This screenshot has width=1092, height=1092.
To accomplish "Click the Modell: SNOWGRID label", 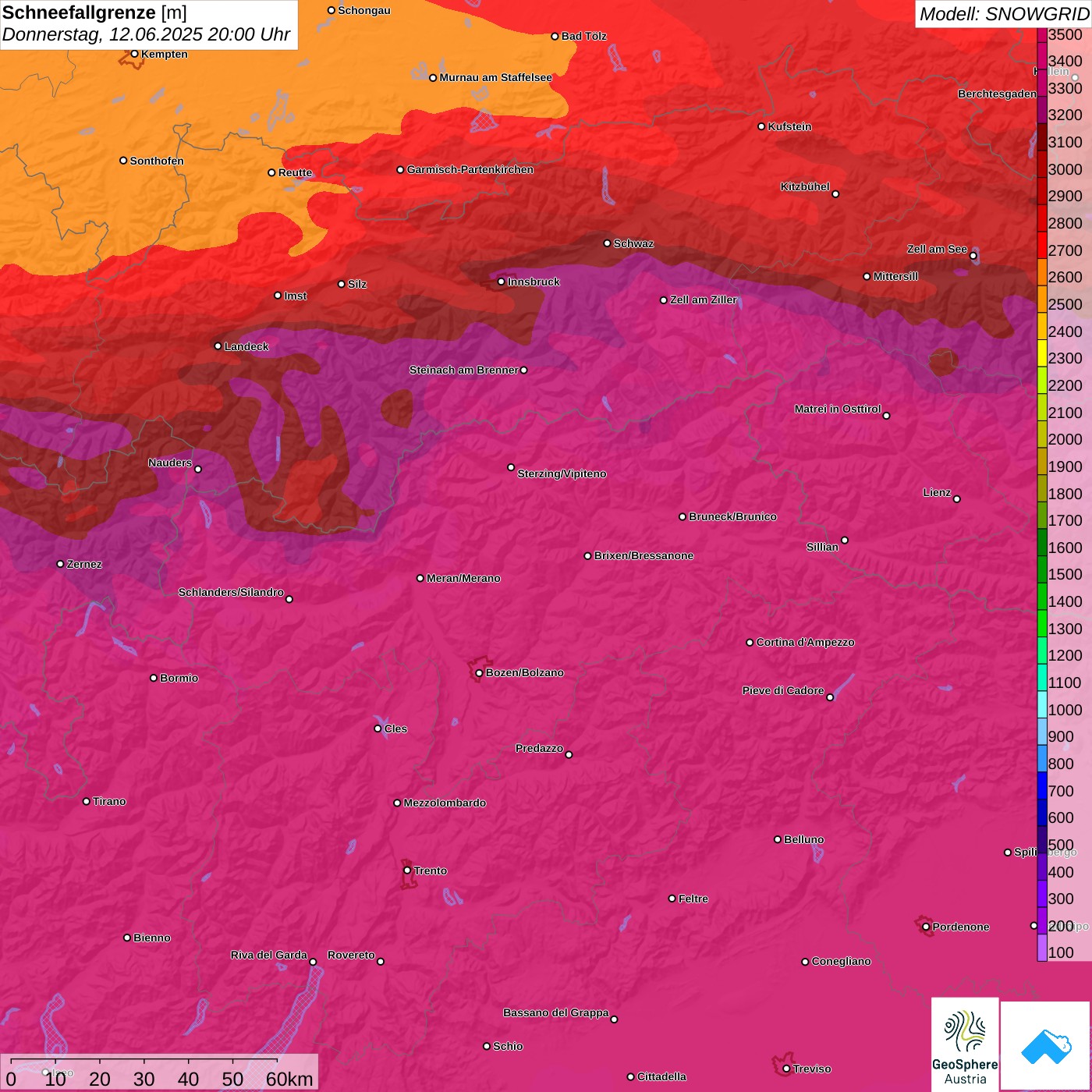I will pos(1004,14).
